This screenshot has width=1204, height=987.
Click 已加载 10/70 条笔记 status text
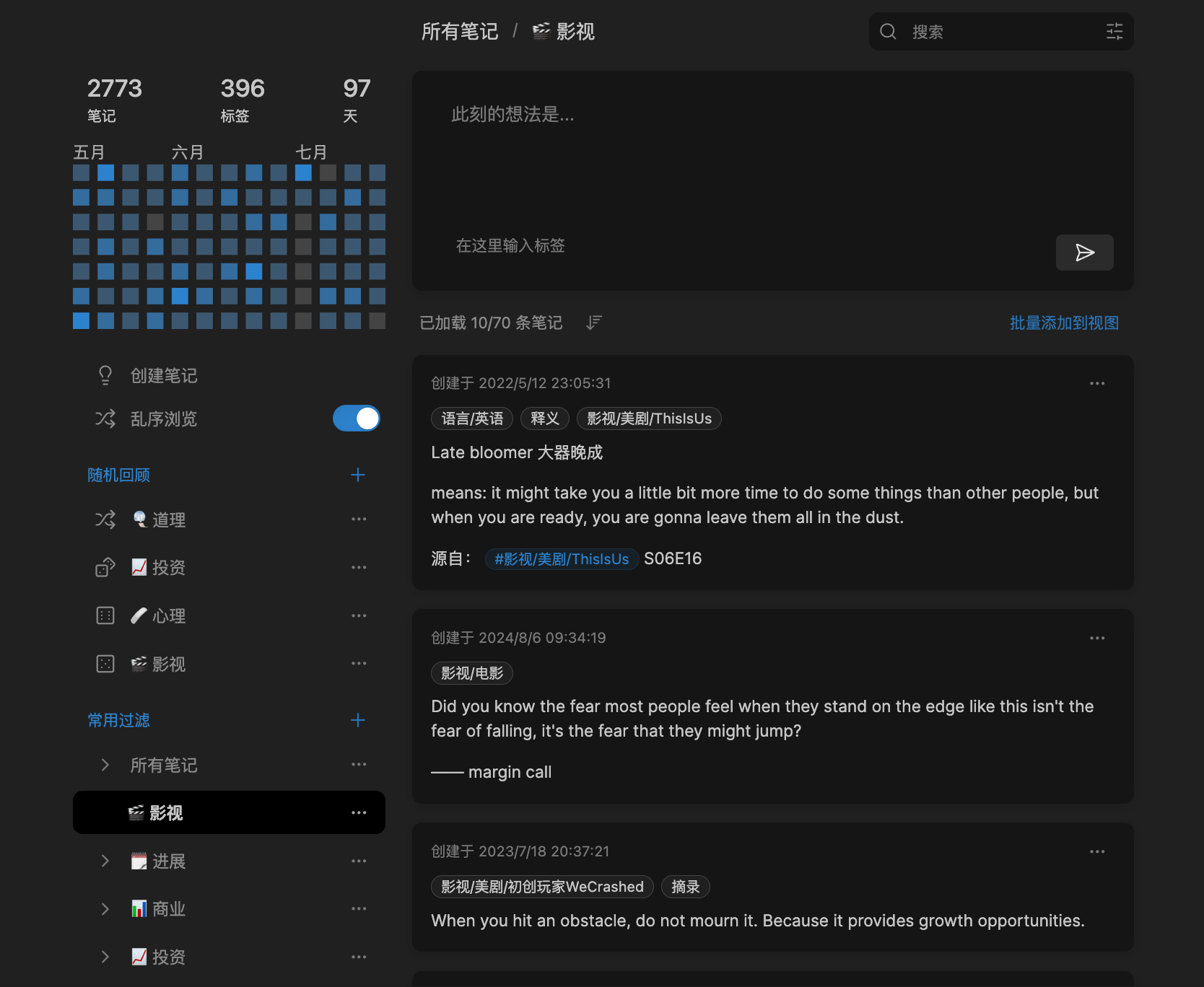[491, 323]
